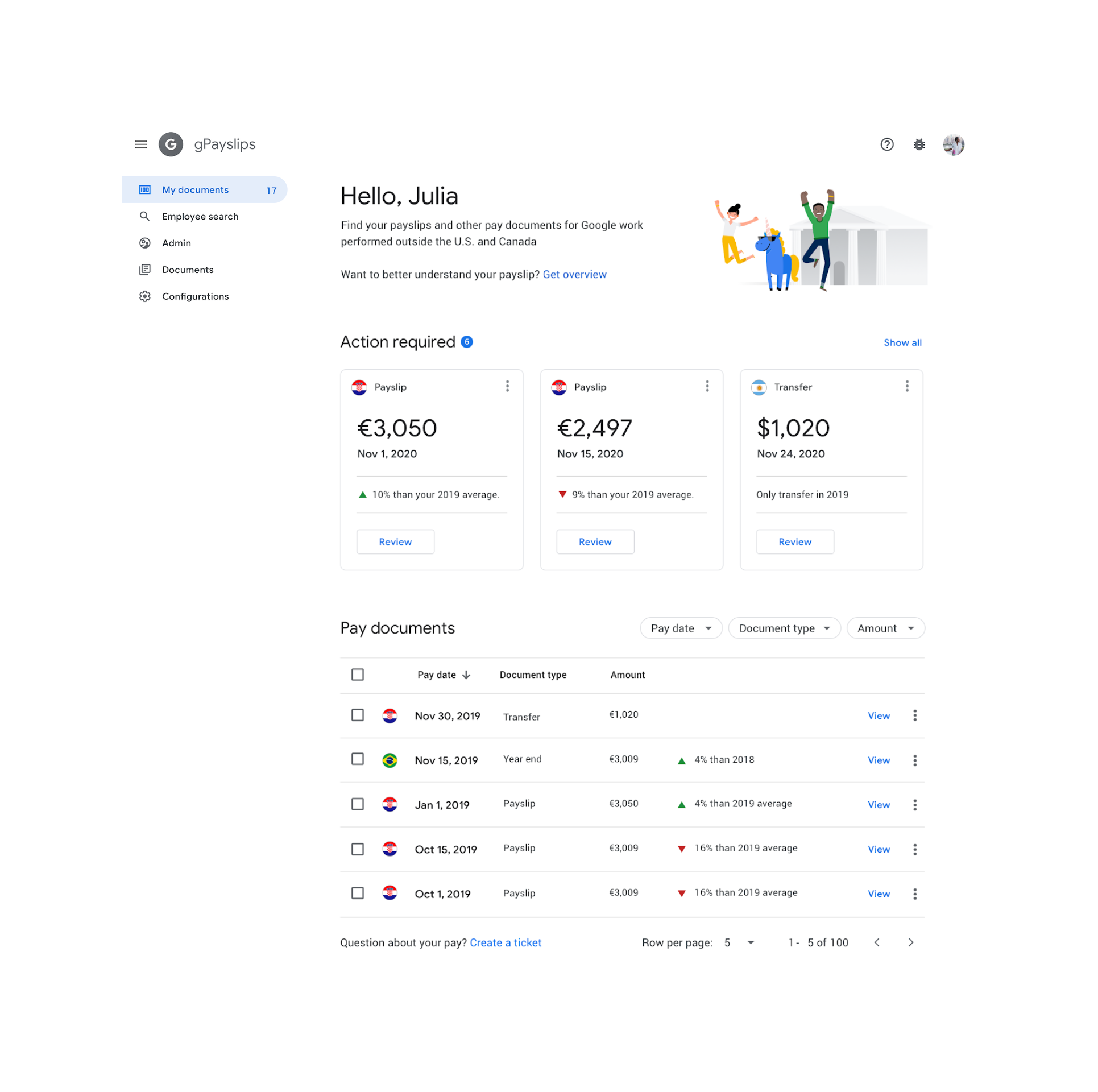Click the profile avatar photo
Screen dimensions: 1098x1092
(954, 144)
